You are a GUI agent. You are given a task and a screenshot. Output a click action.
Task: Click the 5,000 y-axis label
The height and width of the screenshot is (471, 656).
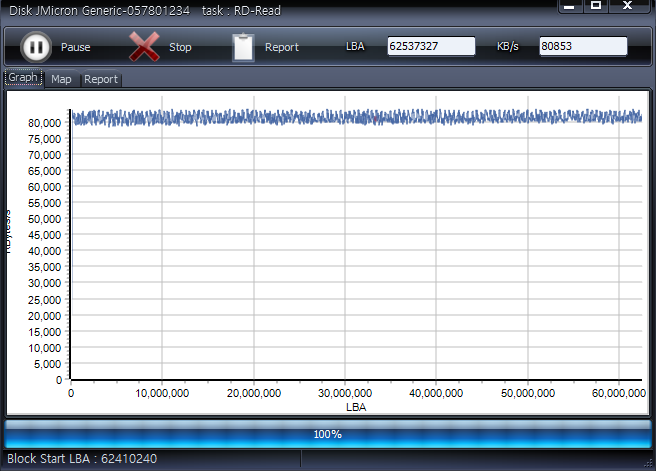pyautogui.click(x=47, y=364)
